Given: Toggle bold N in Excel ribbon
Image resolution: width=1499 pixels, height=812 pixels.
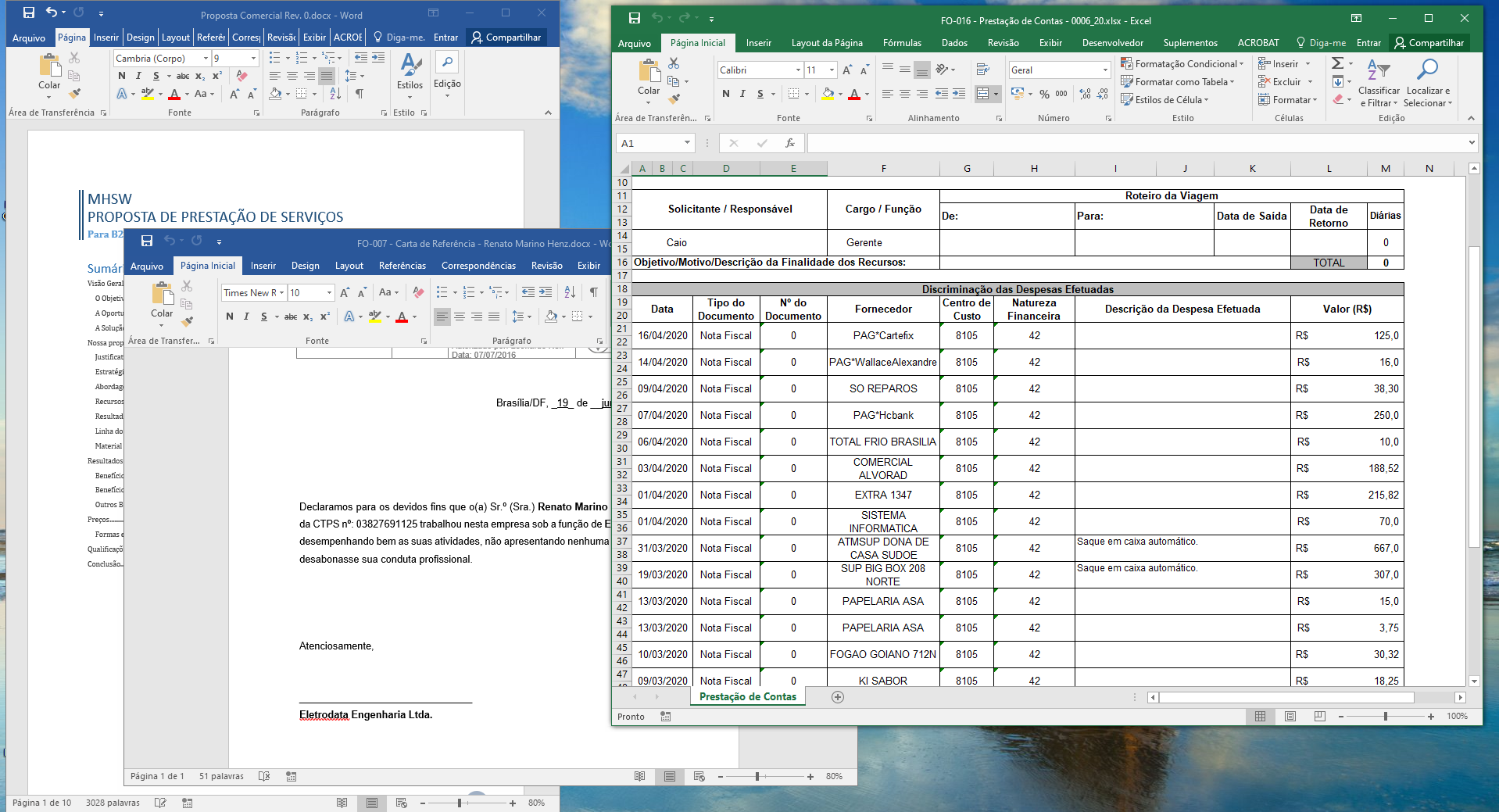Looking at the screenshot, I should tap(726, 94).
